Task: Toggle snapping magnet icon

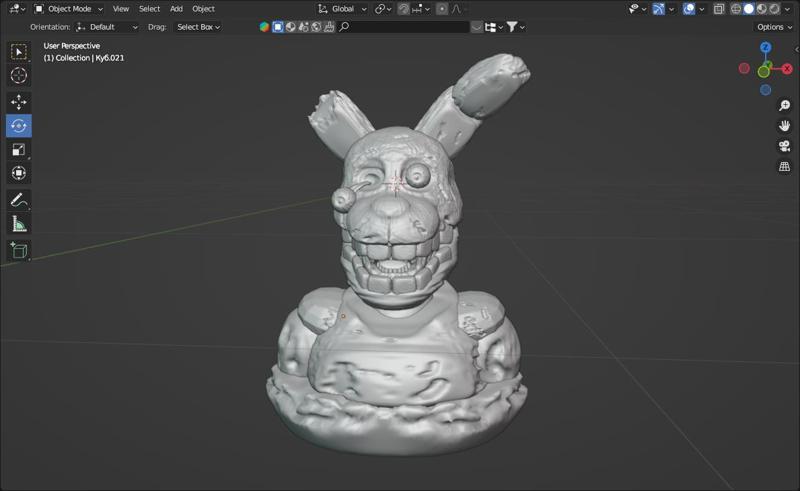Action: (404, 9)
